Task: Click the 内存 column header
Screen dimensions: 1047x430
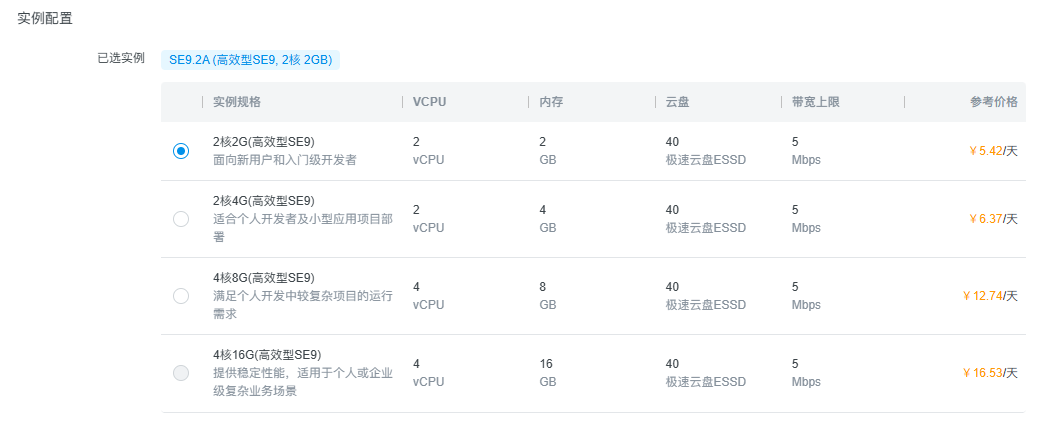Action: pyautogui.click(x=550, y=102)
